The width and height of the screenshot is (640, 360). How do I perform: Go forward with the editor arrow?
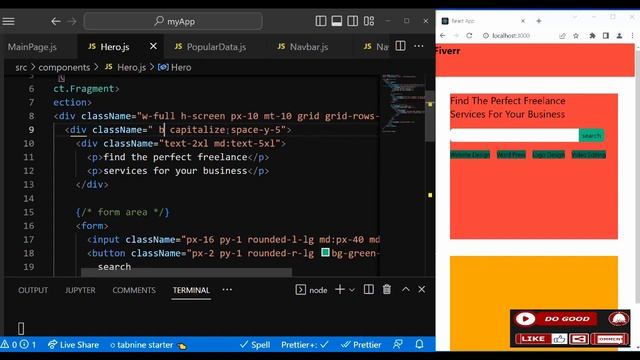(x=72, y=21)
